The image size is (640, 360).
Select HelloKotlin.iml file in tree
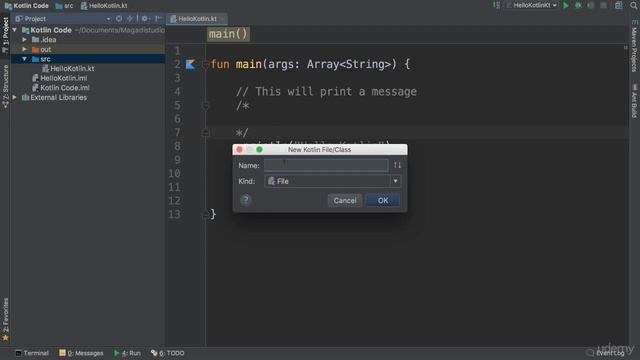[x=63, y=78]
